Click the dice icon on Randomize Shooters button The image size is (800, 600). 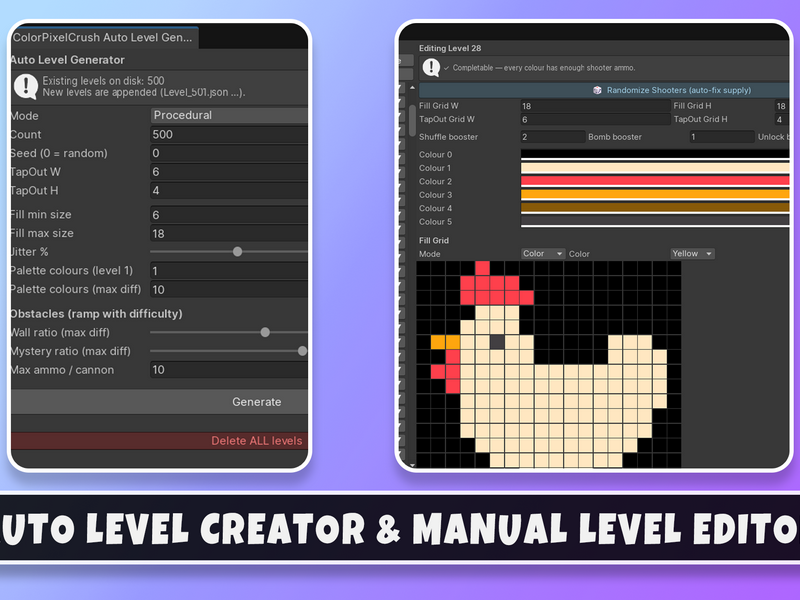click(597, 90)
